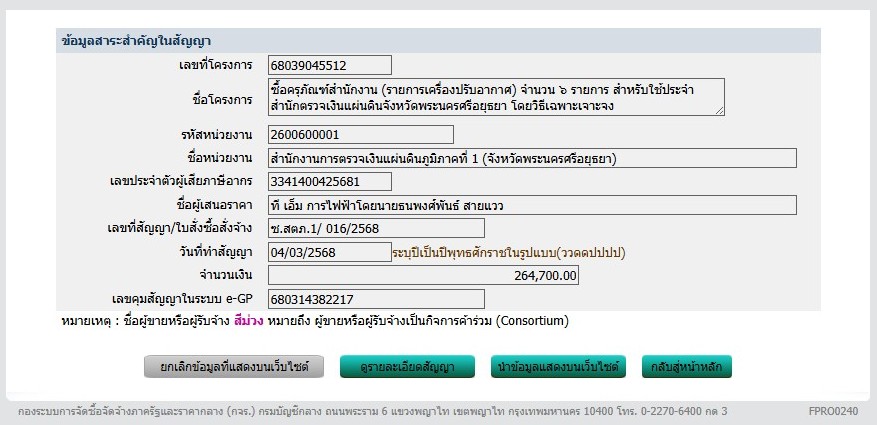Click the date format hint beside วันที่ทำสัญญา
The image size is (877, 425).
click(515, 252)
